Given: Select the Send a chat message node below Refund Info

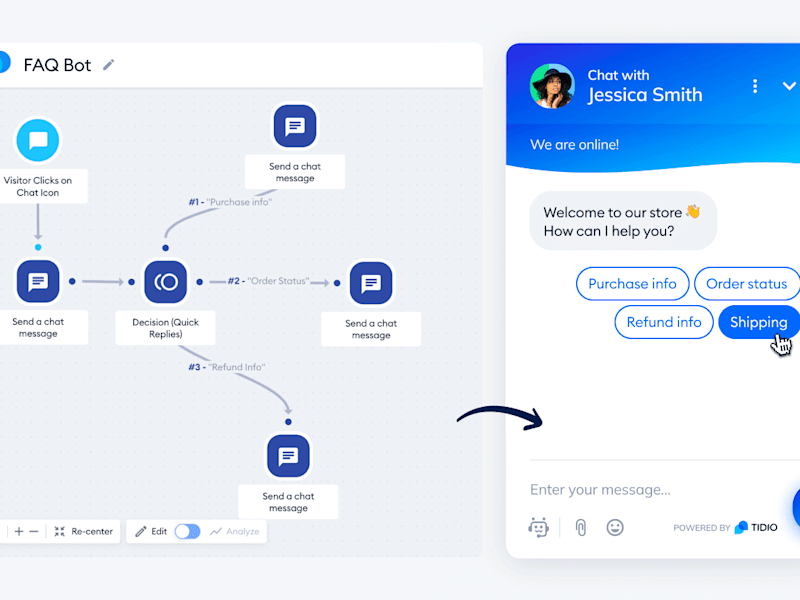Looking at the screenshot, I should (x=288, y=456).
